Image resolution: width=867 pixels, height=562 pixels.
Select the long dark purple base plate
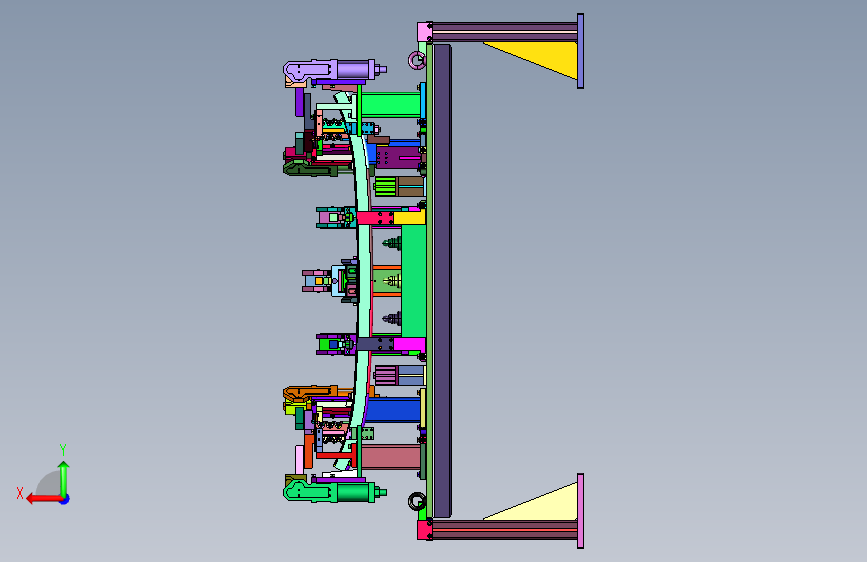click(442, 281)
